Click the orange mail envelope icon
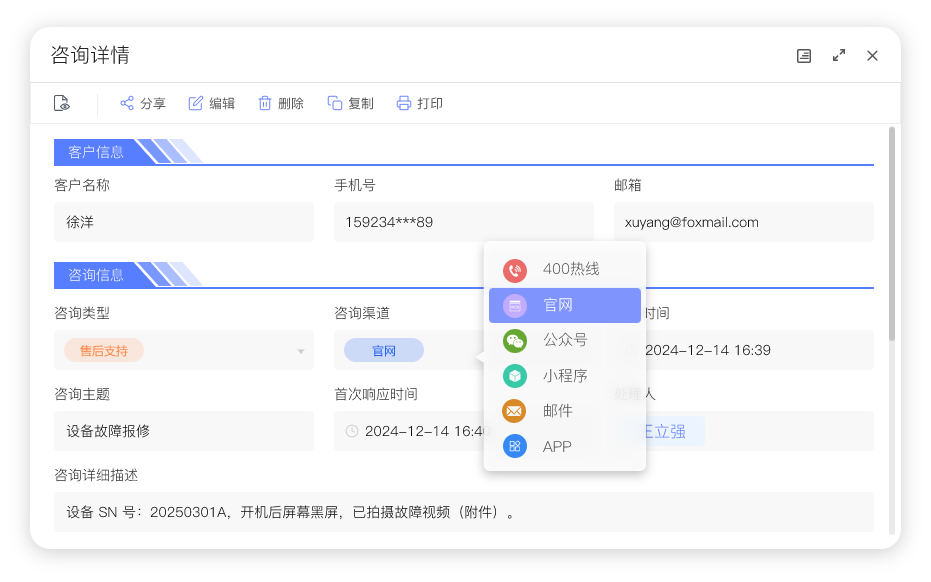Viewport: 931px width, 582px height. pyautogui.click(x=515, y=411)
